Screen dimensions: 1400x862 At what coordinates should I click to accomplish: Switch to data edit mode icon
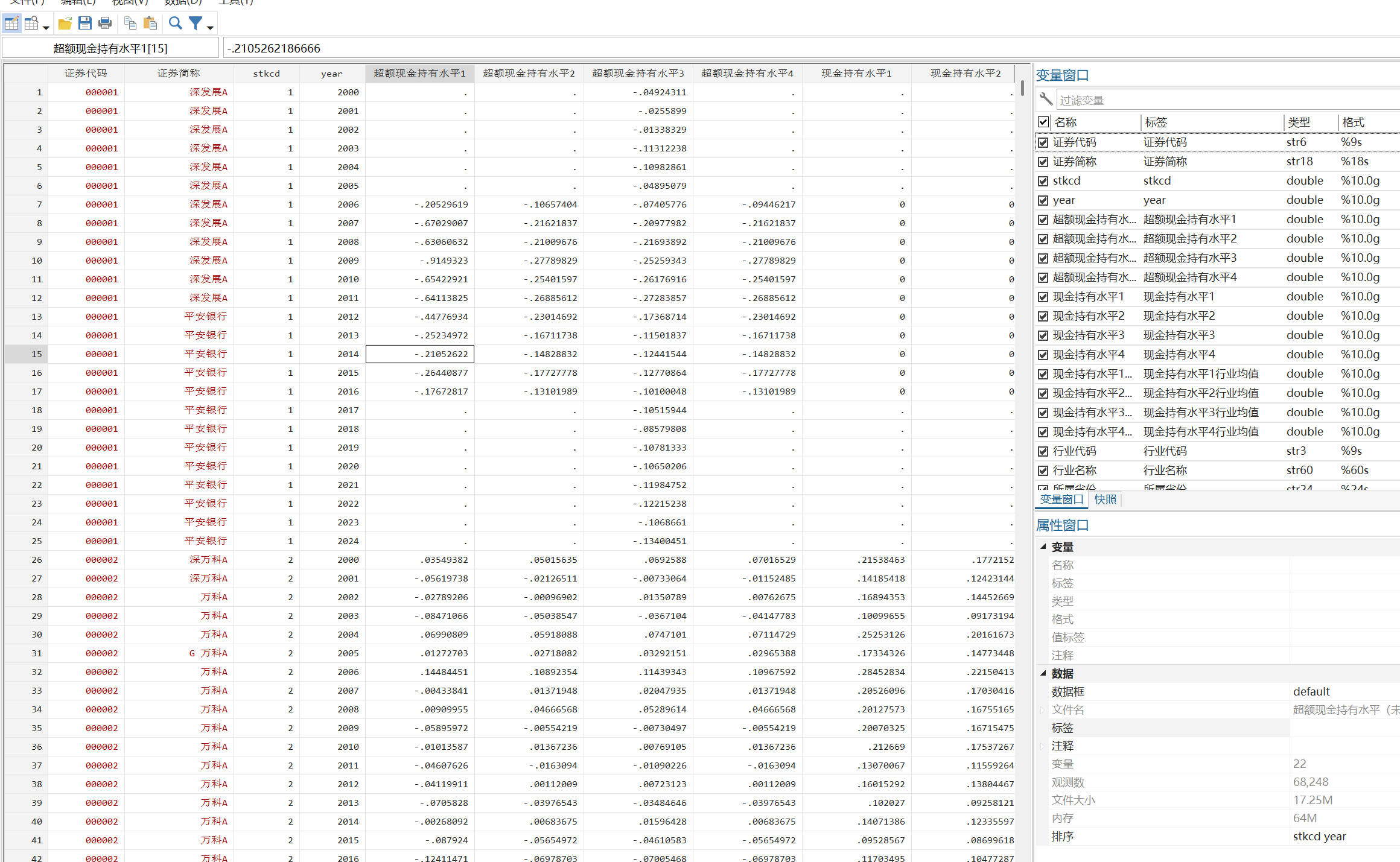11,24
